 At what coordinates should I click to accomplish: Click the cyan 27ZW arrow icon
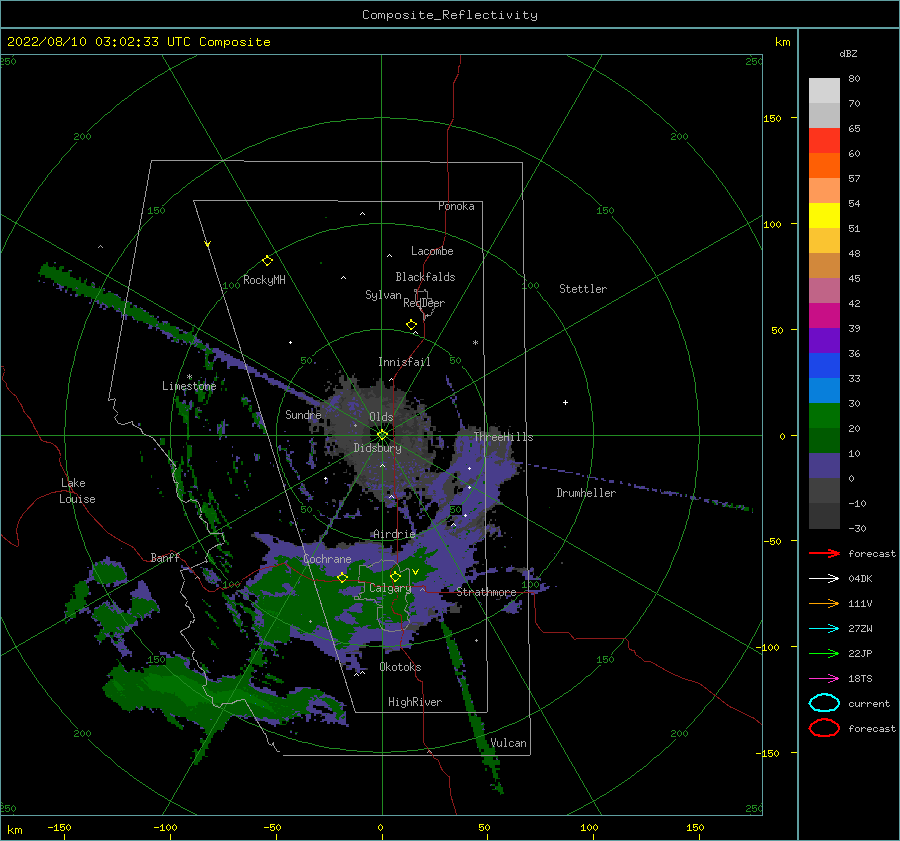coord(824,629)
